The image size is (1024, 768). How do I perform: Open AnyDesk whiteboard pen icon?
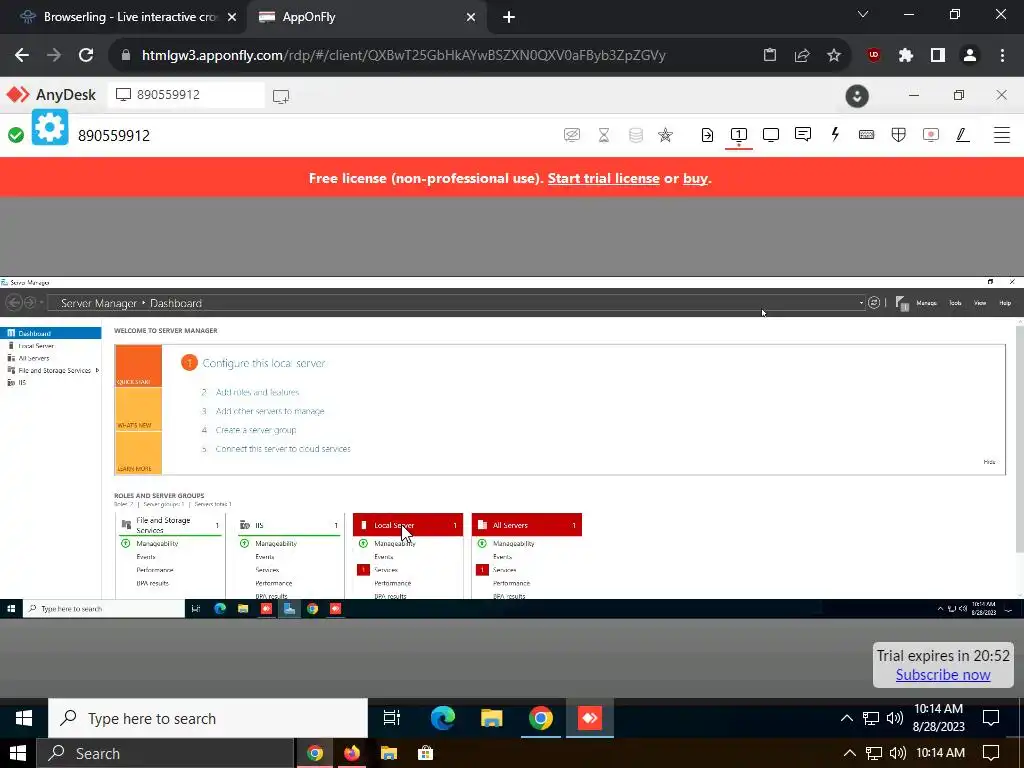tap(963, 135)
